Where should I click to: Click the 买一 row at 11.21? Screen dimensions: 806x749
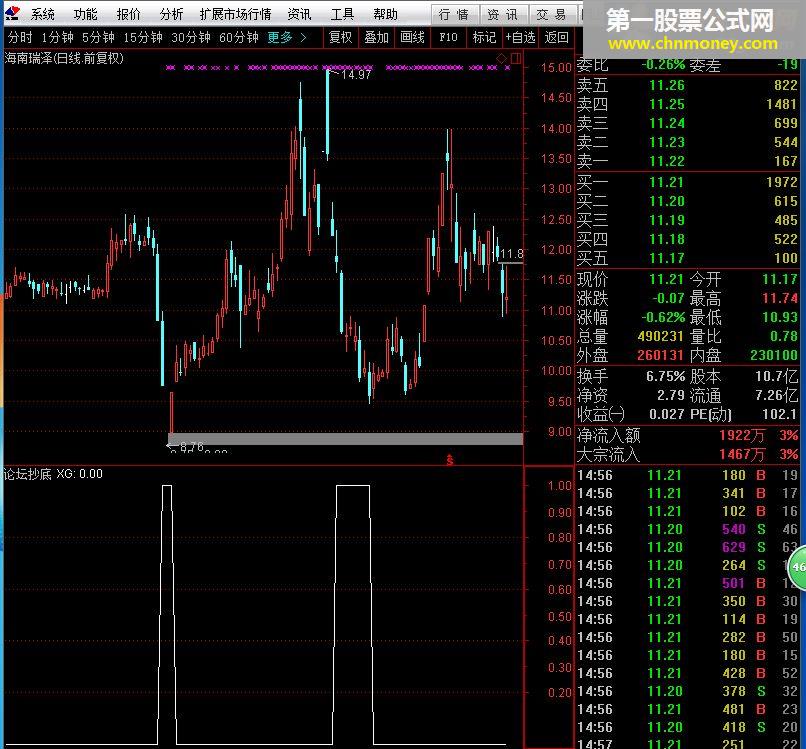point(687,182)
